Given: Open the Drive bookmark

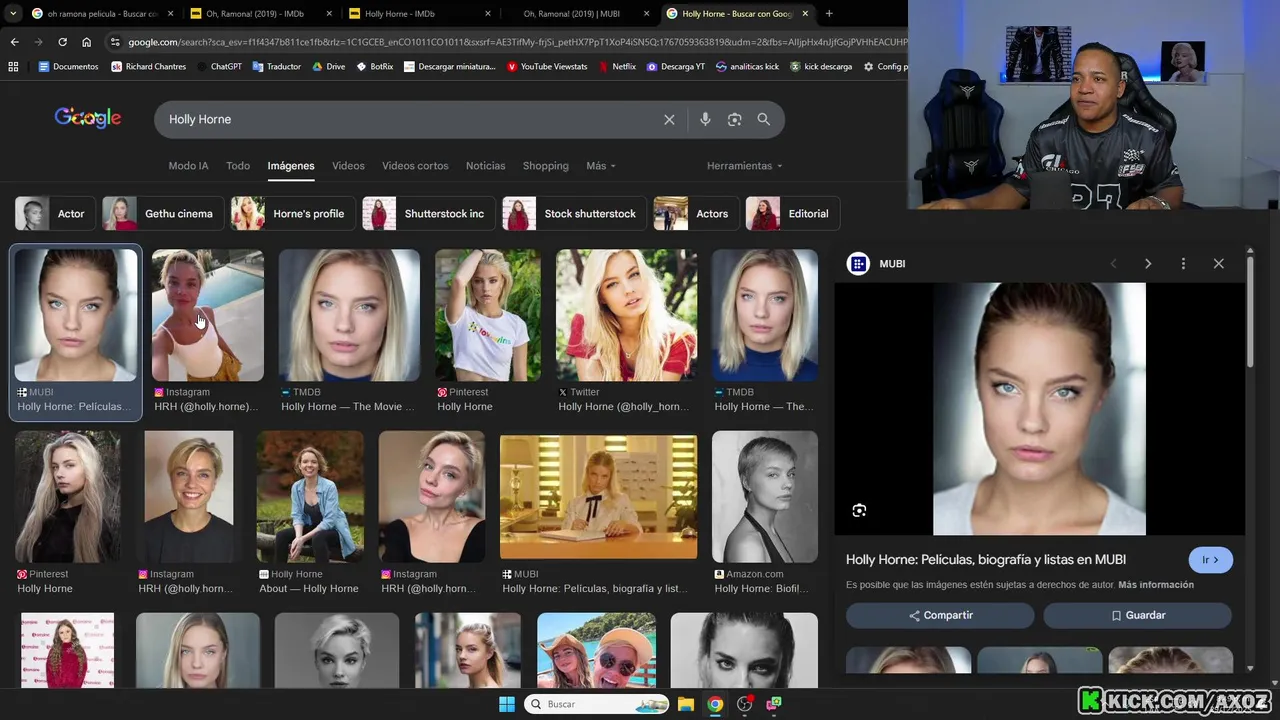Looking at the screenshot, I should tap(328, 66).
